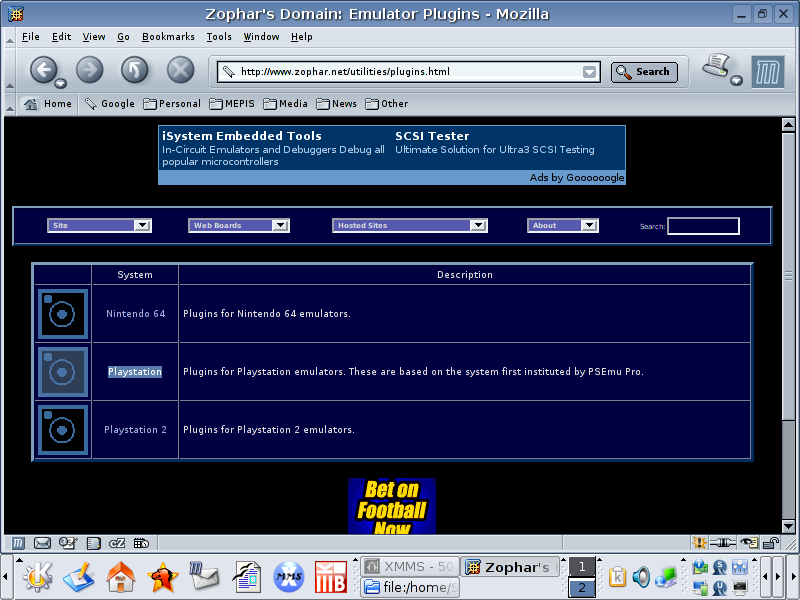Screen dimensions: 800x600
Task: Click the Print icon in the toolbar
Action: pyautogui.click(x=716, y=68)
